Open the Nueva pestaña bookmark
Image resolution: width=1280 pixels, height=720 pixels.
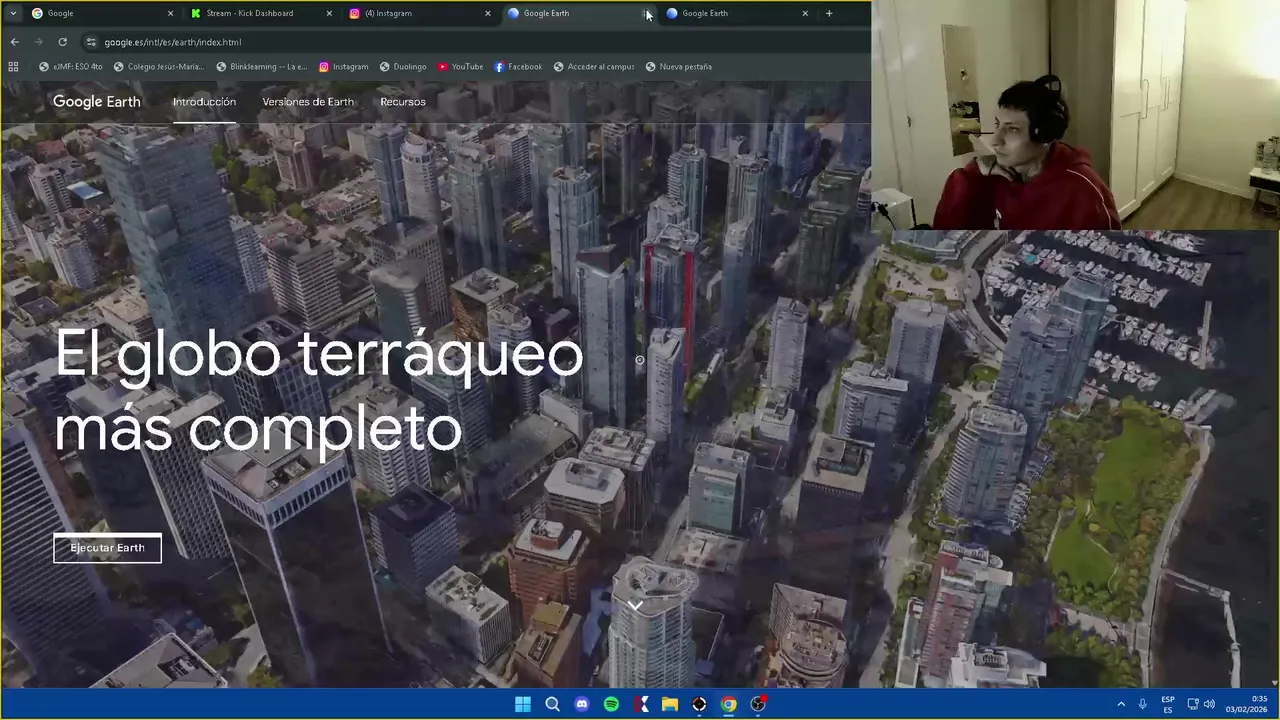[679, 66]
